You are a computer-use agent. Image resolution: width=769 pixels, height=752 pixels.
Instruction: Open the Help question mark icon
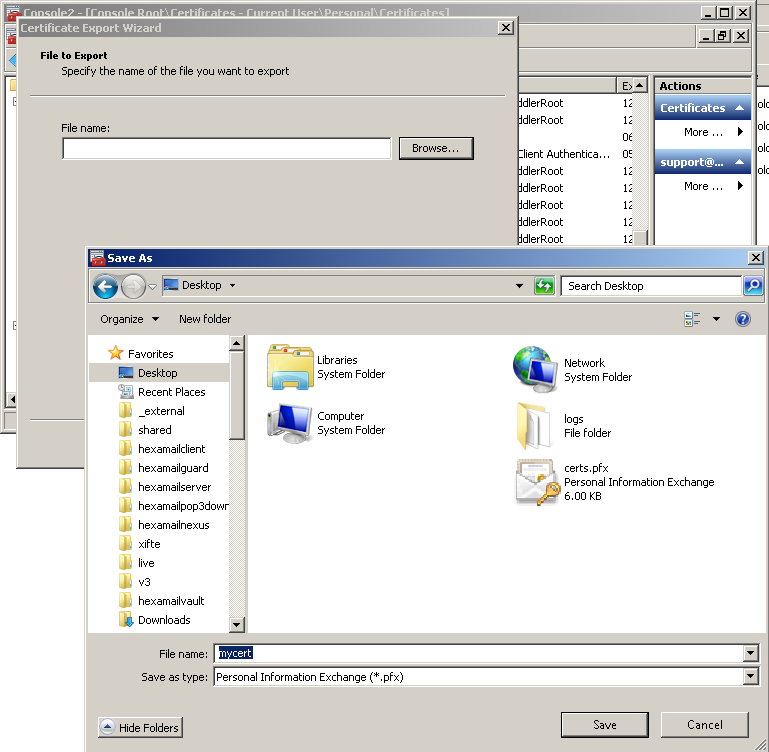coord(743,319)
